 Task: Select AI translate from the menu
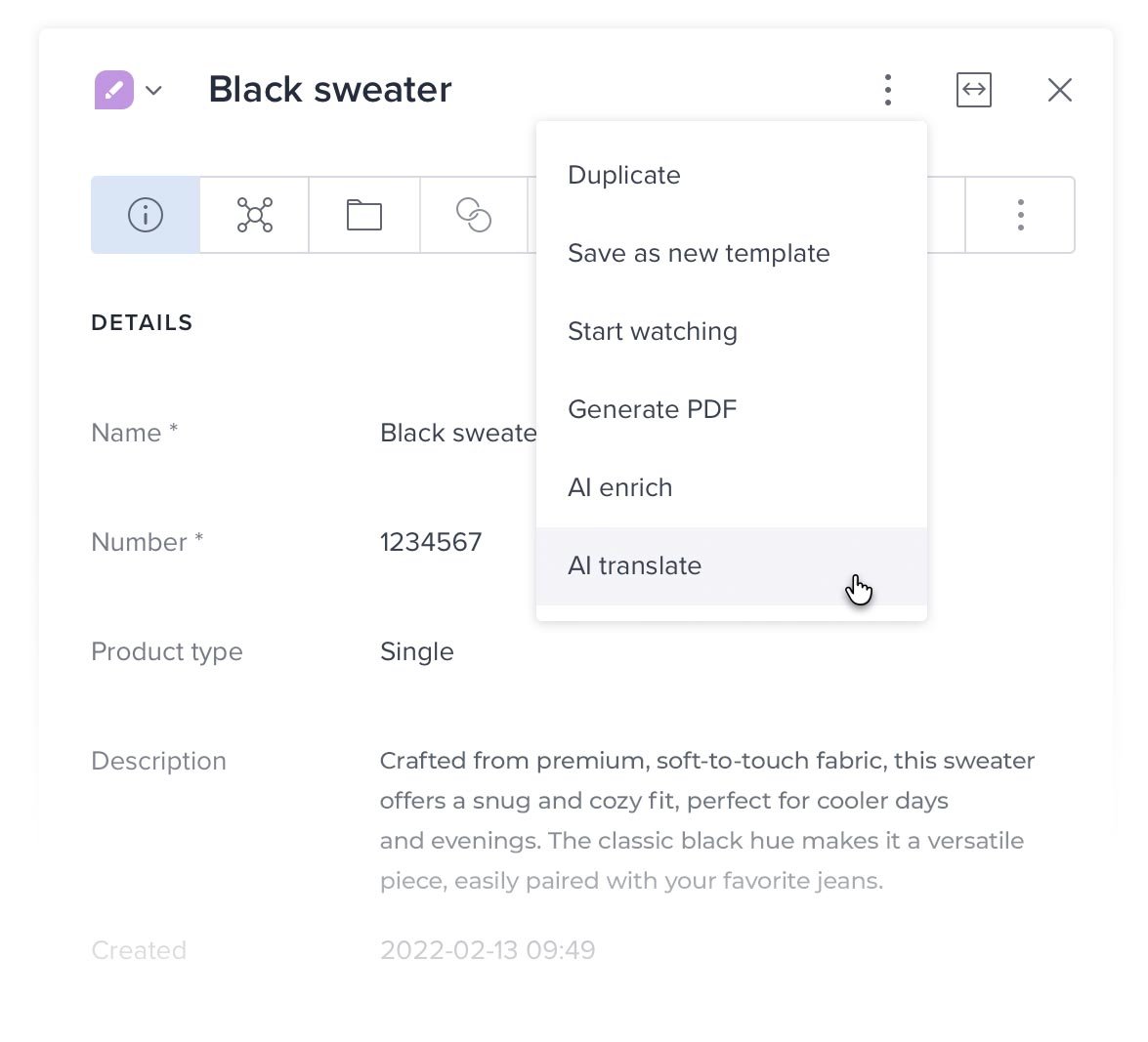pos(634,565)
